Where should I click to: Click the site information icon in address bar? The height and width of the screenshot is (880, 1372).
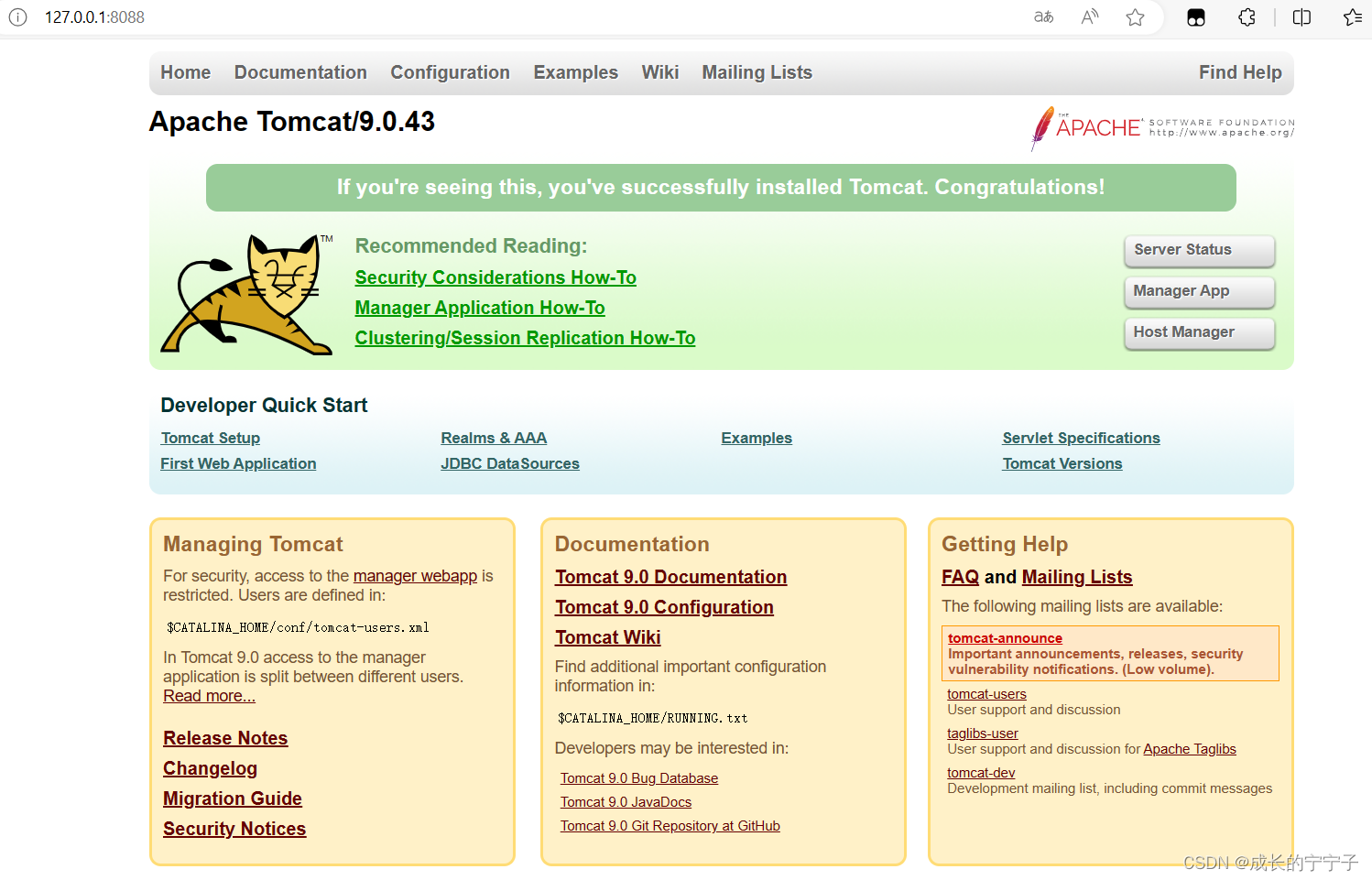click(17, 17)
